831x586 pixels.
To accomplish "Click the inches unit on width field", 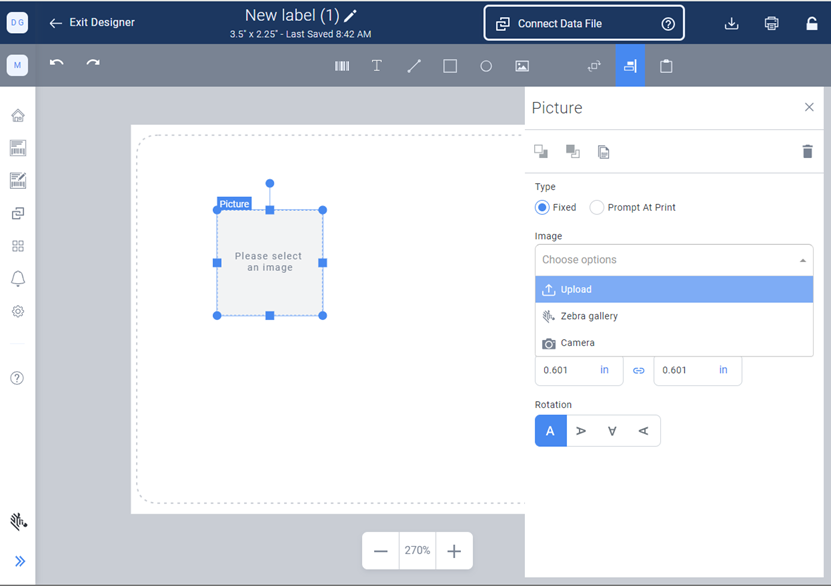I will coord(604,370).
